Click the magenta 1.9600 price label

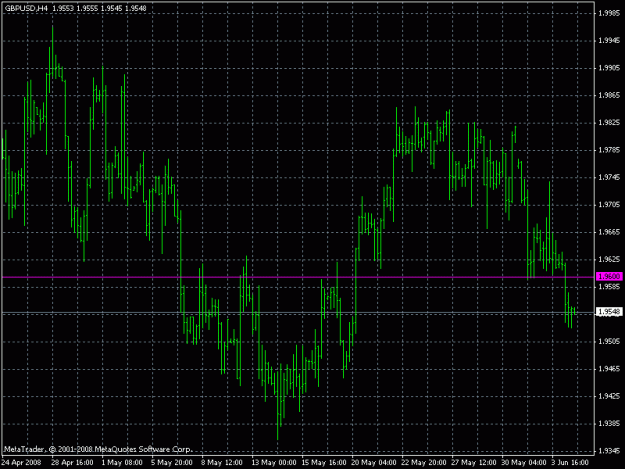[609, 276]
